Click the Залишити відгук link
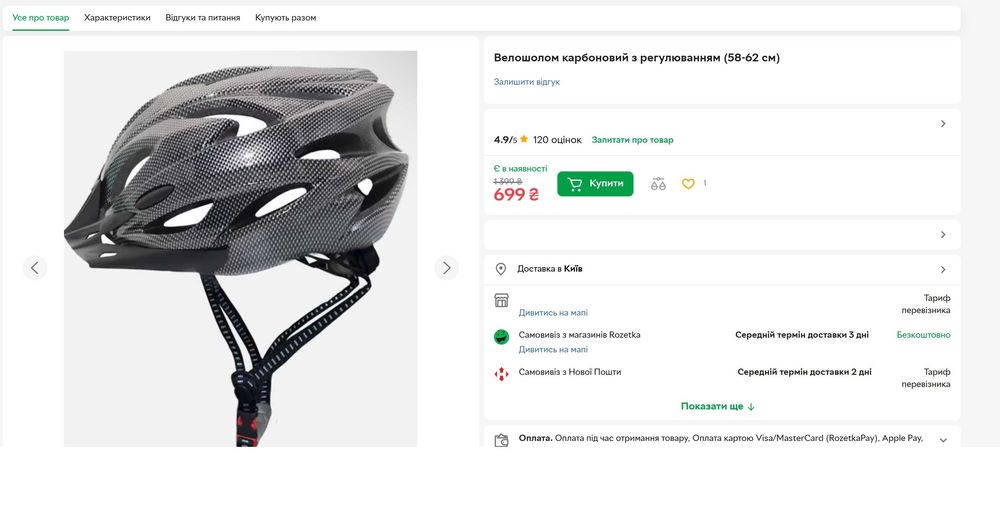 [527, 82]
